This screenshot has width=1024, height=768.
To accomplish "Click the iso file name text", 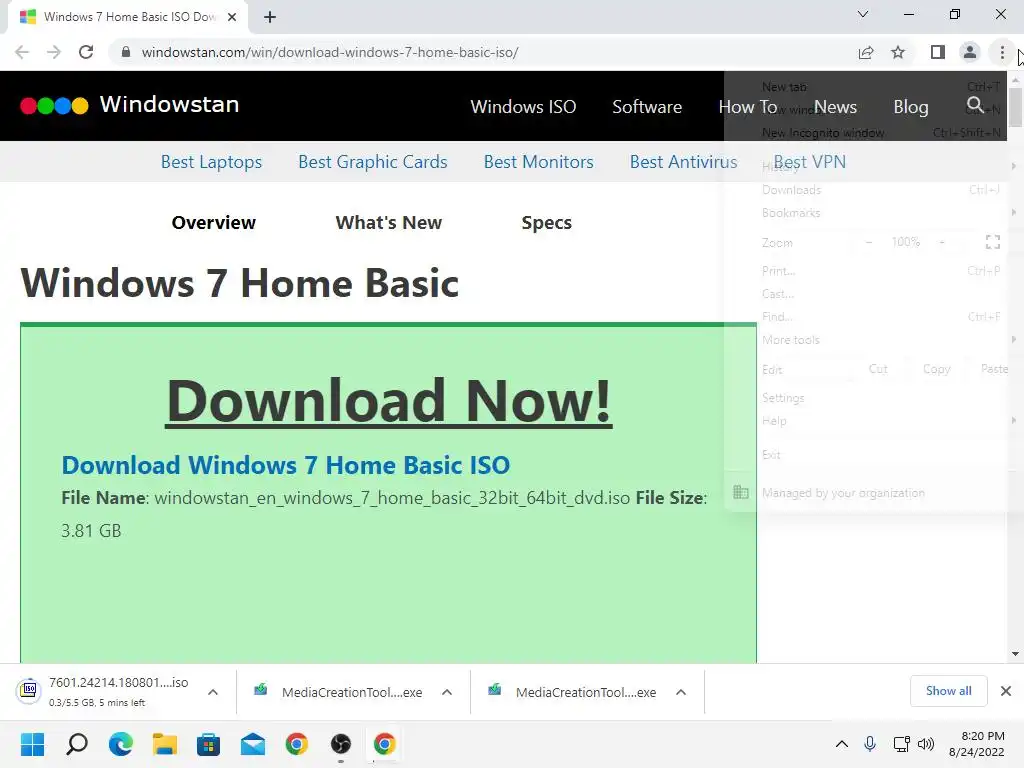I will coord(392,498).
